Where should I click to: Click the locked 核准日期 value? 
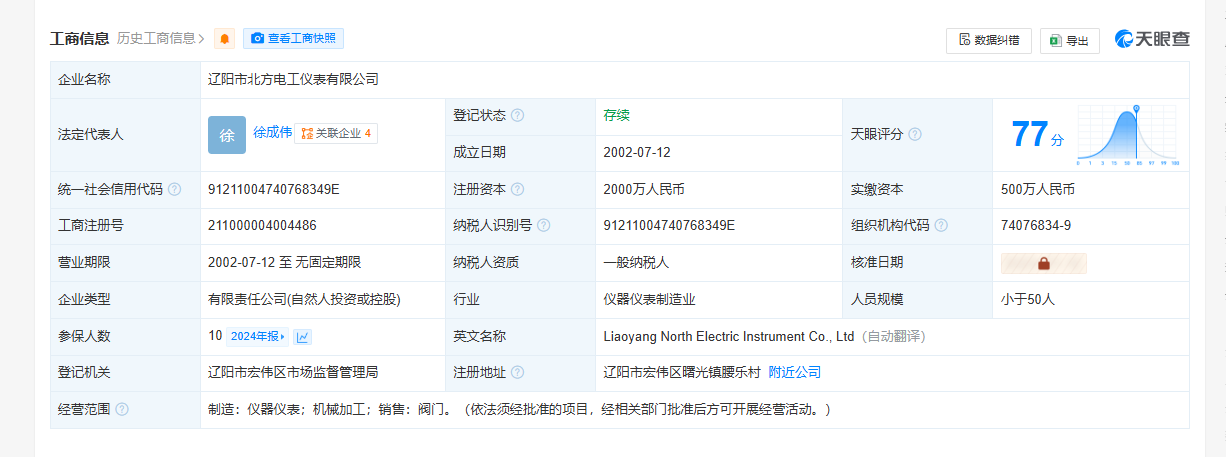click(1043, 263)
